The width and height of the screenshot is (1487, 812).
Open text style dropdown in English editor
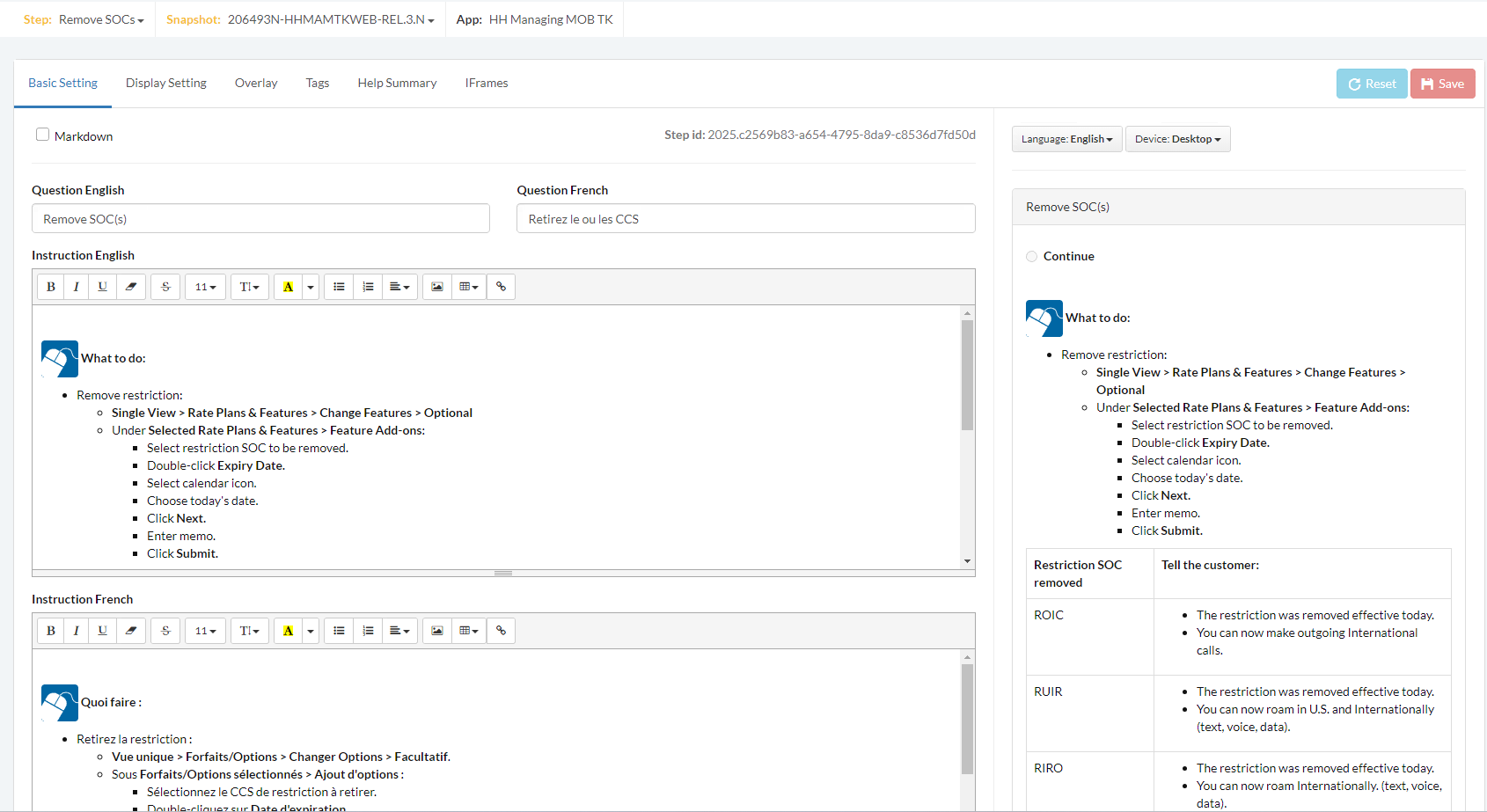tap(250, 287)
